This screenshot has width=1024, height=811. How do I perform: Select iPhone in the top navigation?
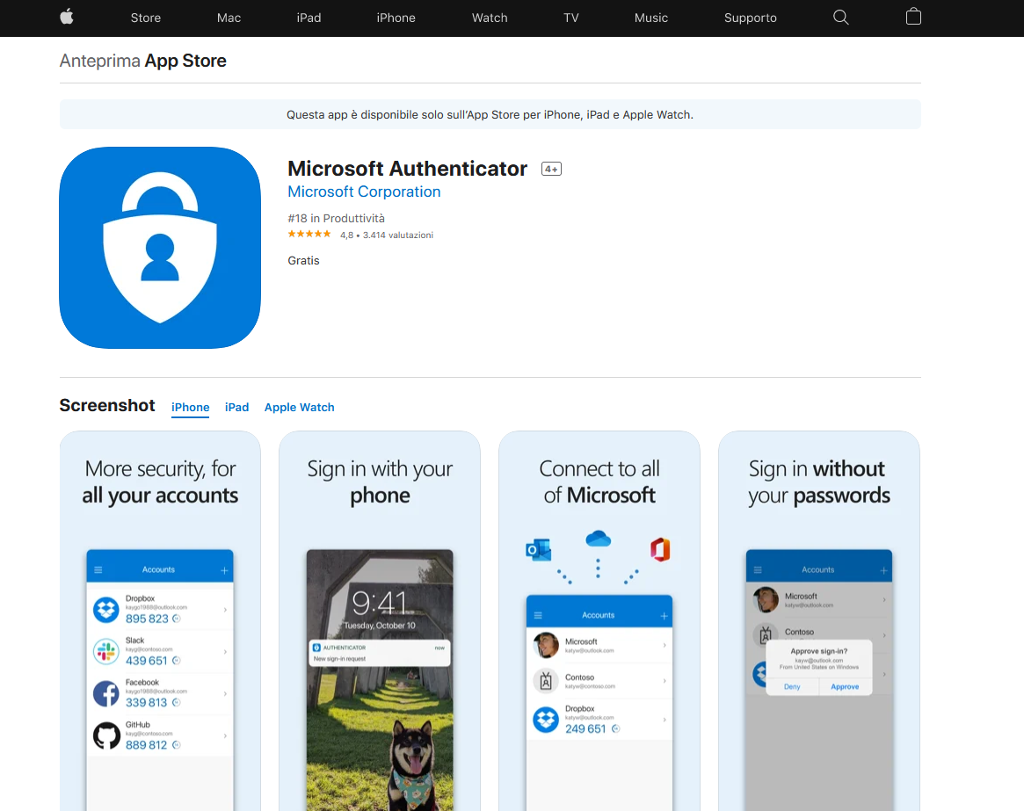[396, 18]
